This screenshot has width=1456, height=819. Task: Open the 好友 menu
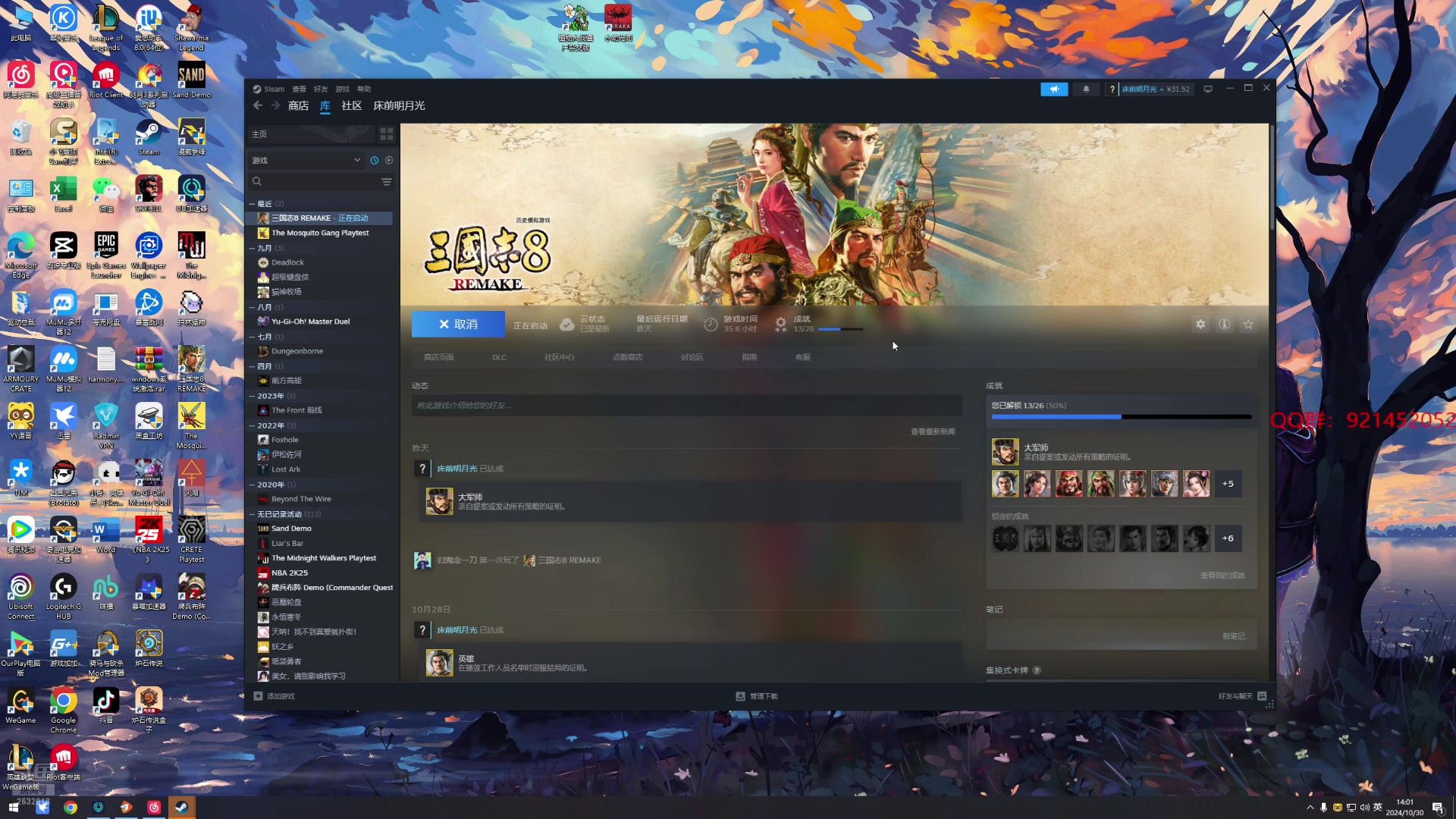[321, 89]
